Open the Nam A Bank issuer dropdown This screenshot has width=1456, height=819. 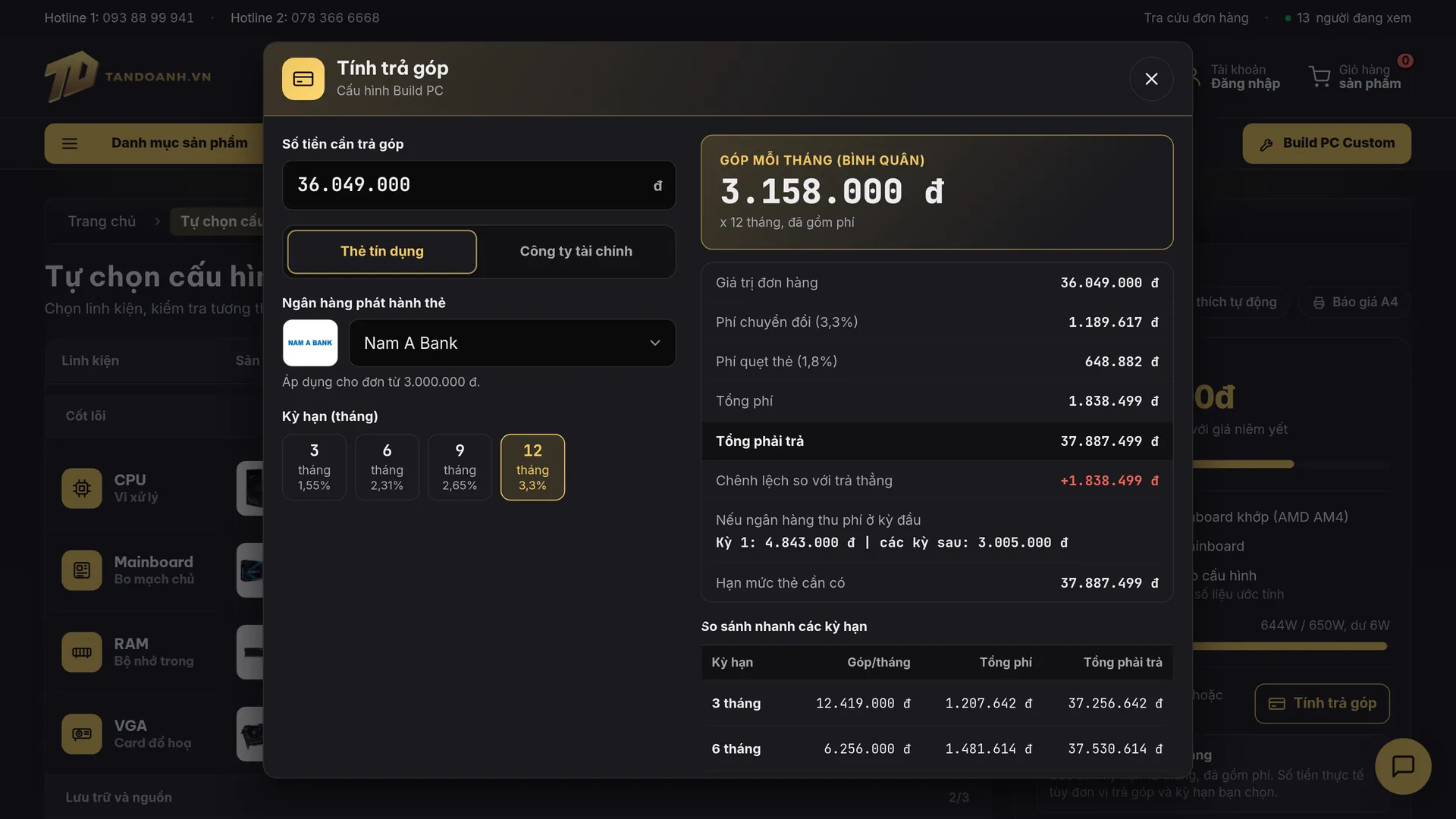[512, 343]
